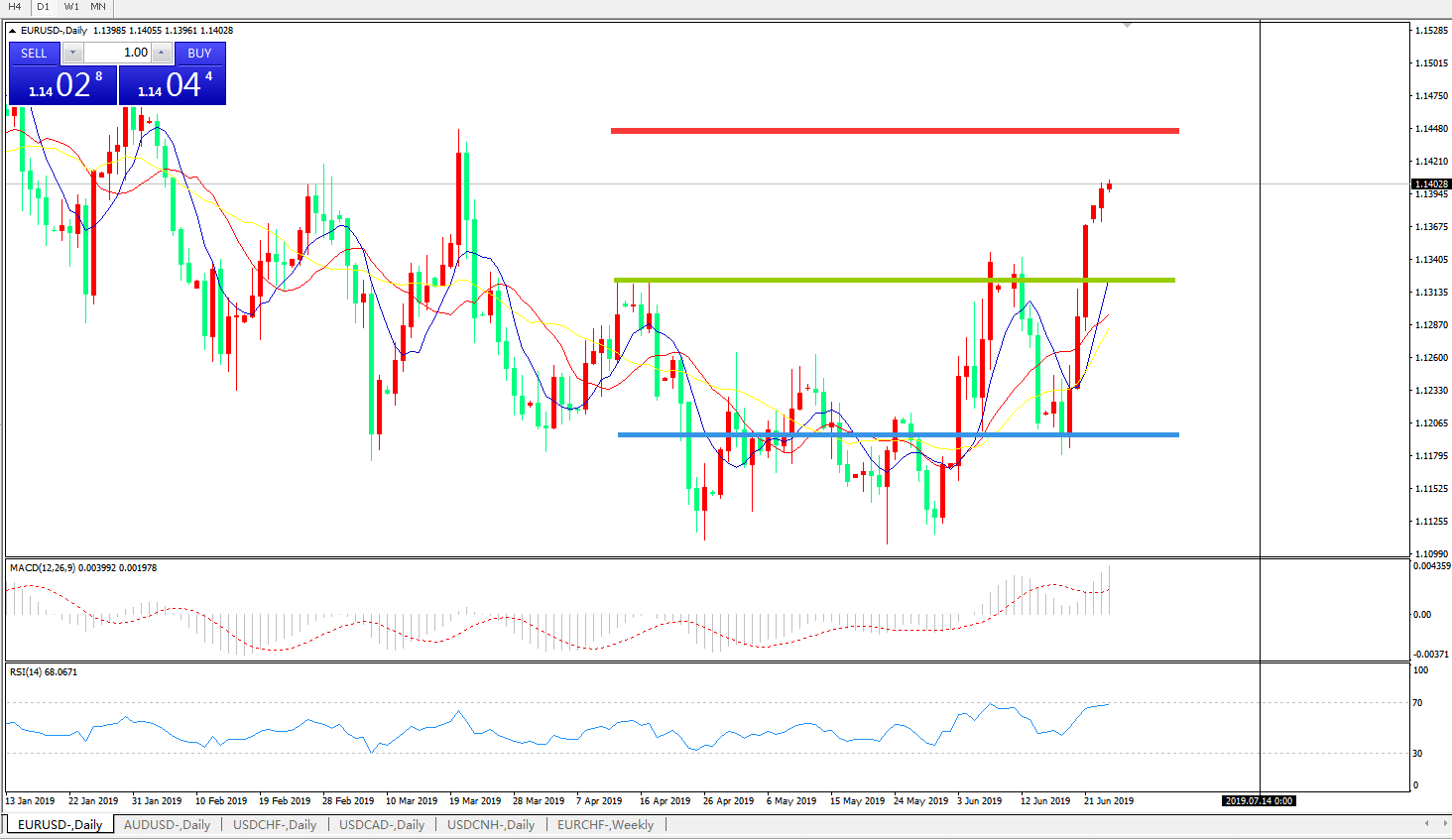Select the red horizontal resistance line
The width and height of the screenshot is (1452, 840).
click(893, 131)
